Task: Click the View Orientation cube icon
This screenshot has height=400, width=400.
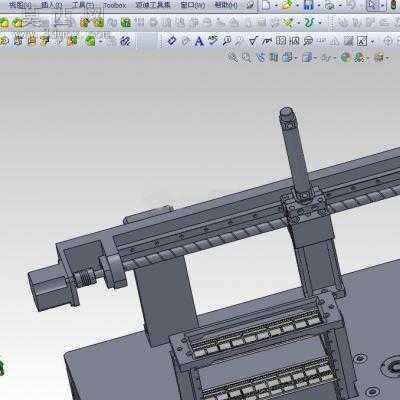Action: (287, 58)
